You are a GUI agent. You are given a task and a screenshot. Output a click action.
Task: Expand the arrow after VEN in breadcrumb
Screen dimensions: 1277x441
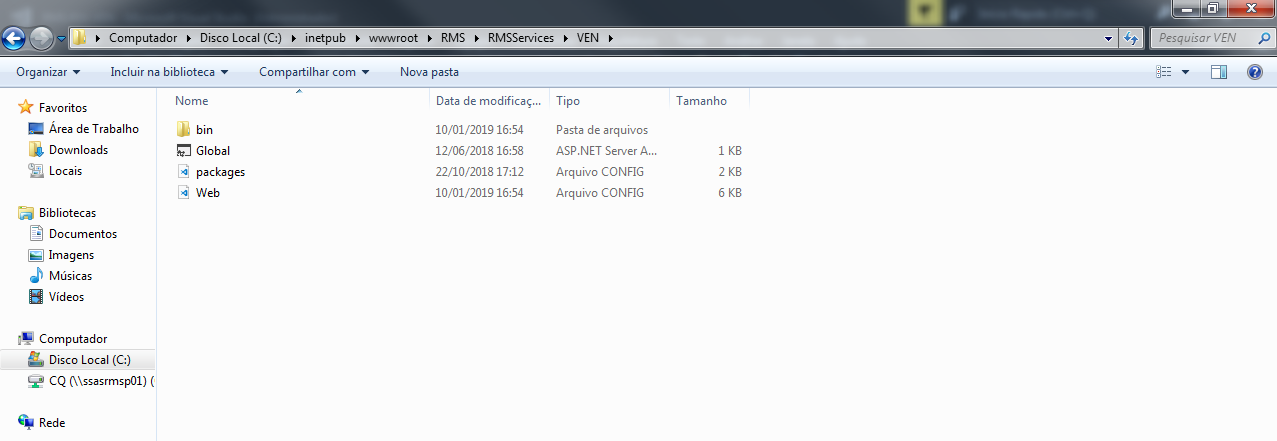[x=610, y=38]
